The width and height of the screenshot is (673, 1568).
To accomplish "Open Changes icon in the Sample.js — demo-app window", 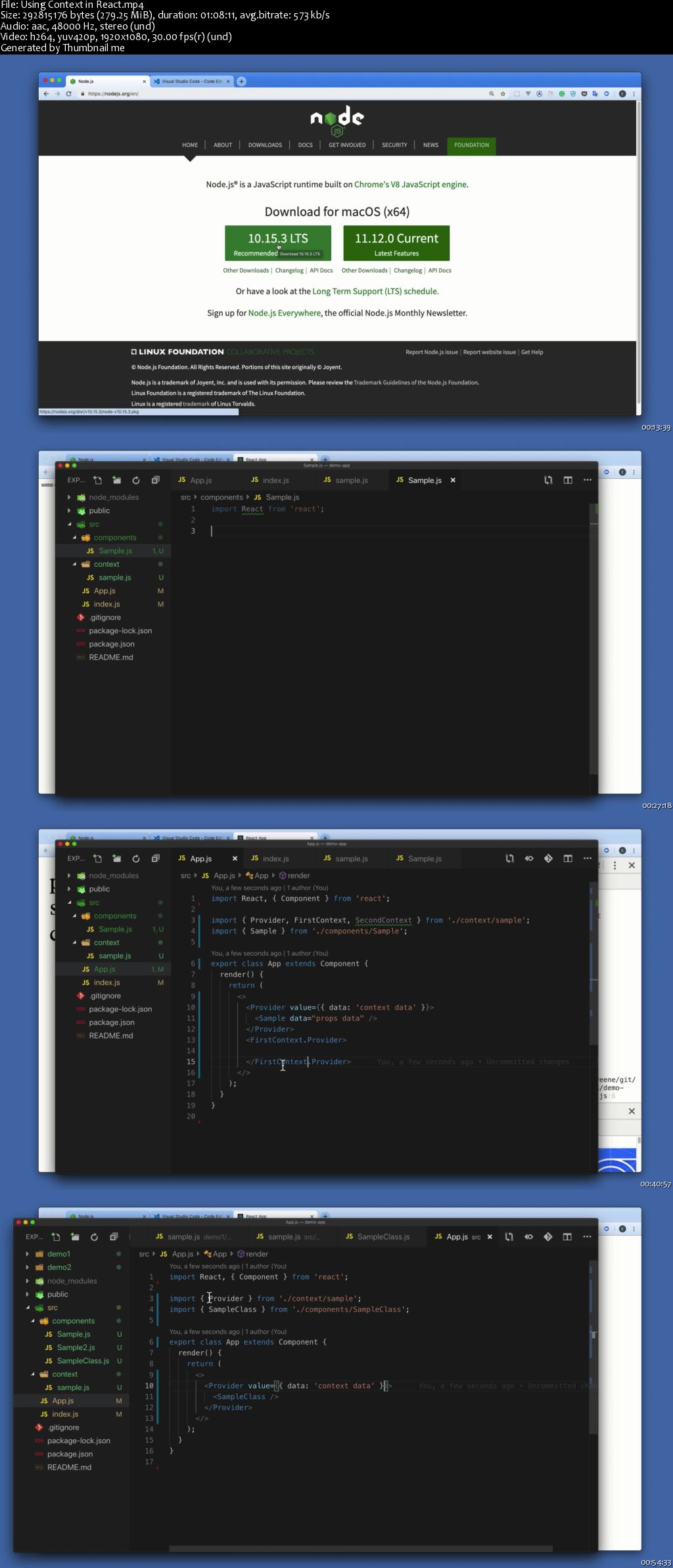I will [x=548, y=480].
